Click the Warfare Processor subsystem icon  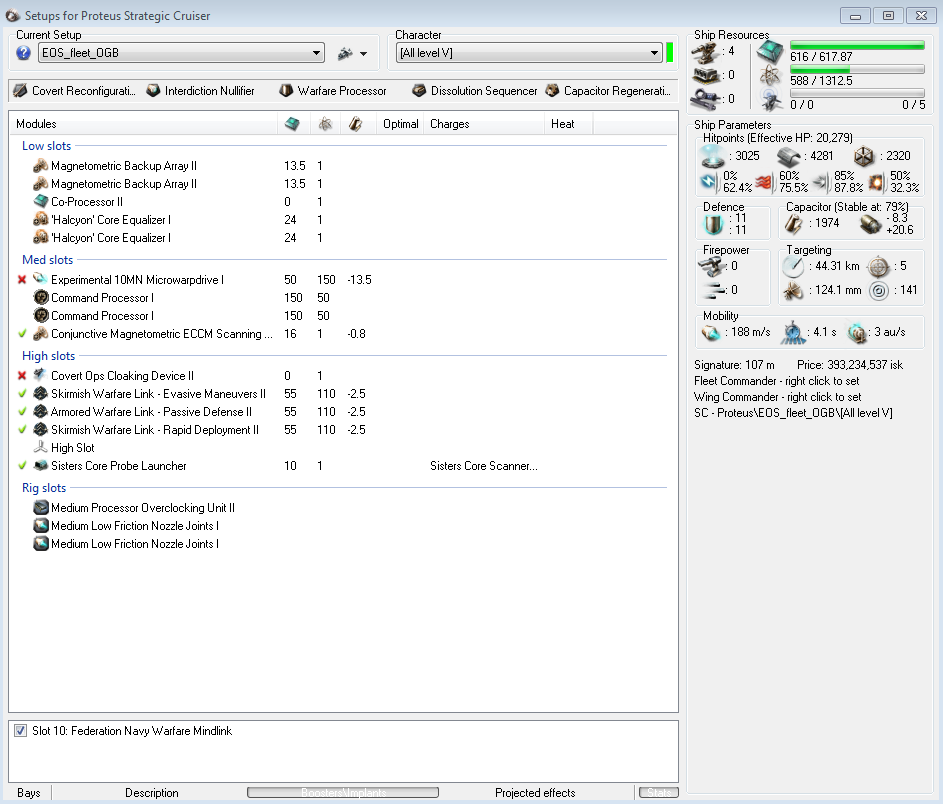click(x=286, y=91)
